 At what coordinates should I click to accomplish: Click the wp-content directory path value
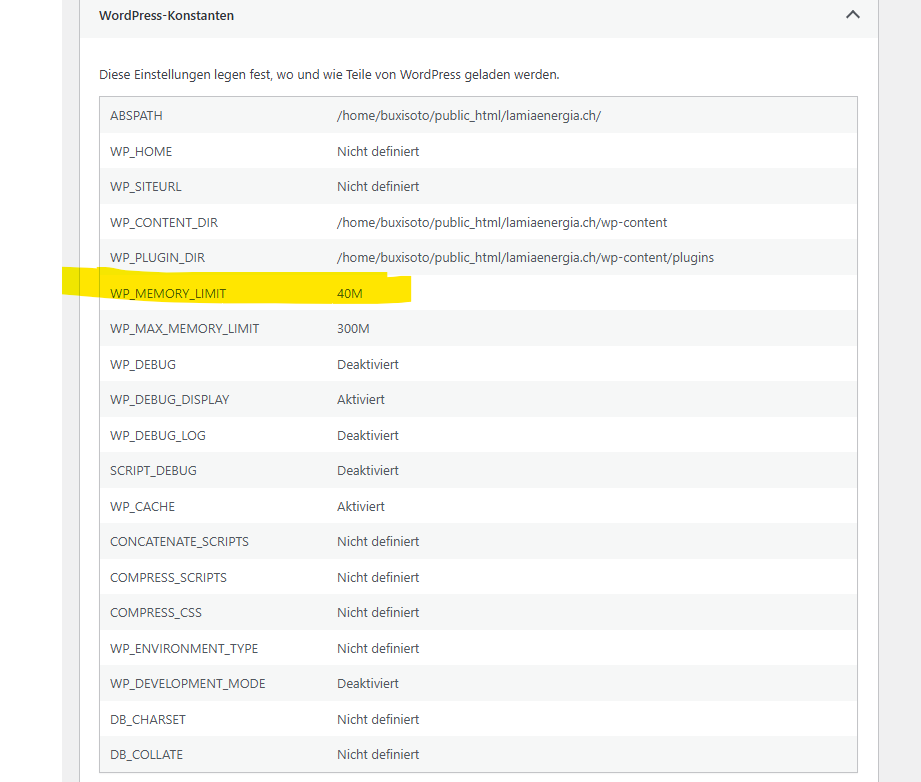502,223
